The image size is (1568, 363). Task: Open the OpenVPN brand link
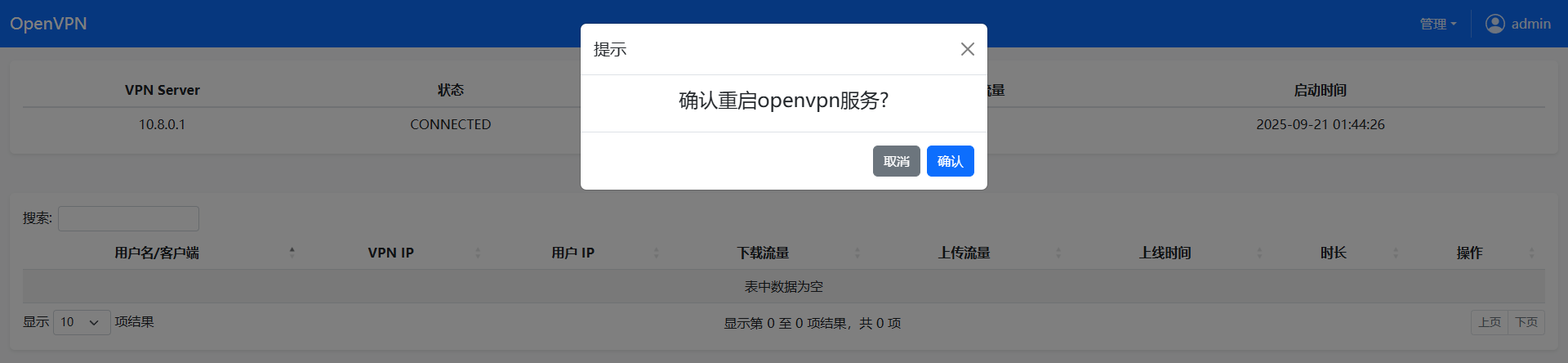pyautogui.click(x=48, y=24)
